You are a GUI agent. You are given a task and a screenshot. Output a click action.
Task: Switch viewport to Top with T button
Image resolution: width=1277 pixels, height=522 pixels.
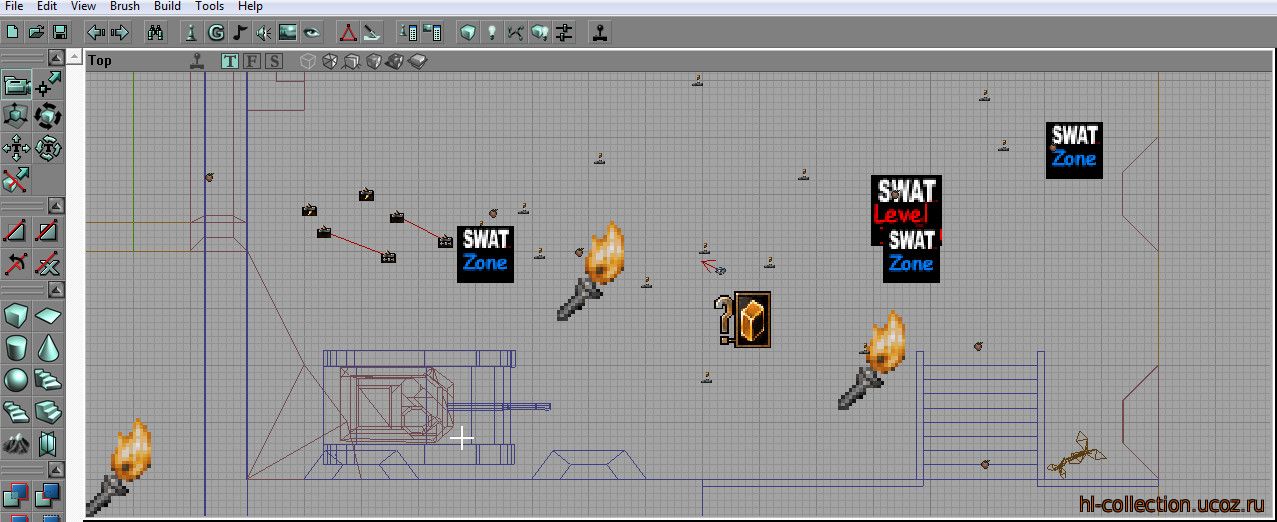tap(230, 61)
